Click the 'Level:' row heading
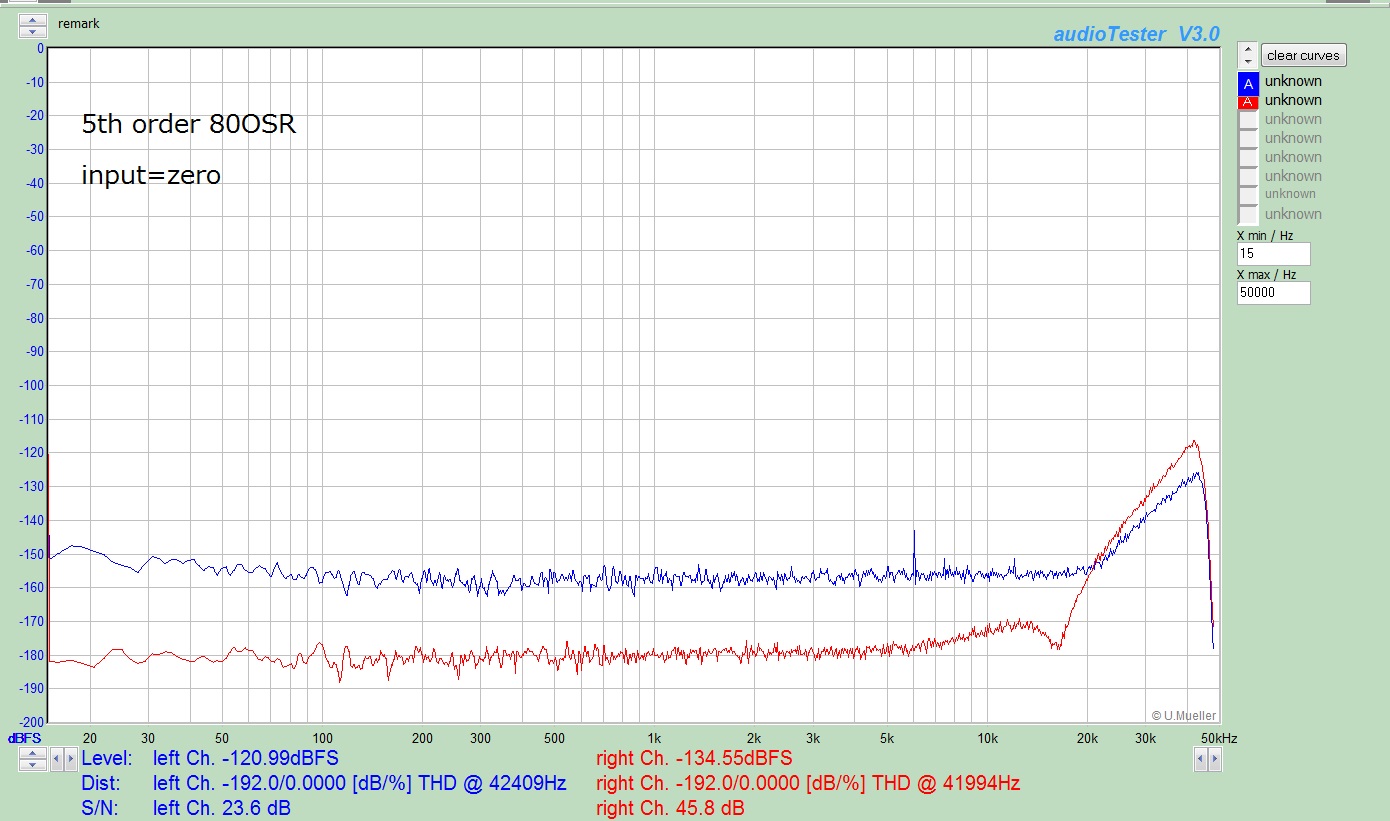This screenshot has height=821, width=1390. pyautogui.click(x=107, y=759)
